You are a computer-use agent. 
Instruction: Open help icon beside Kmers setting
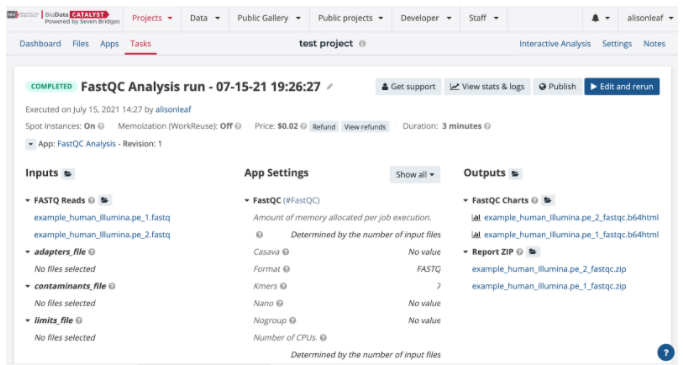(283, 286)
